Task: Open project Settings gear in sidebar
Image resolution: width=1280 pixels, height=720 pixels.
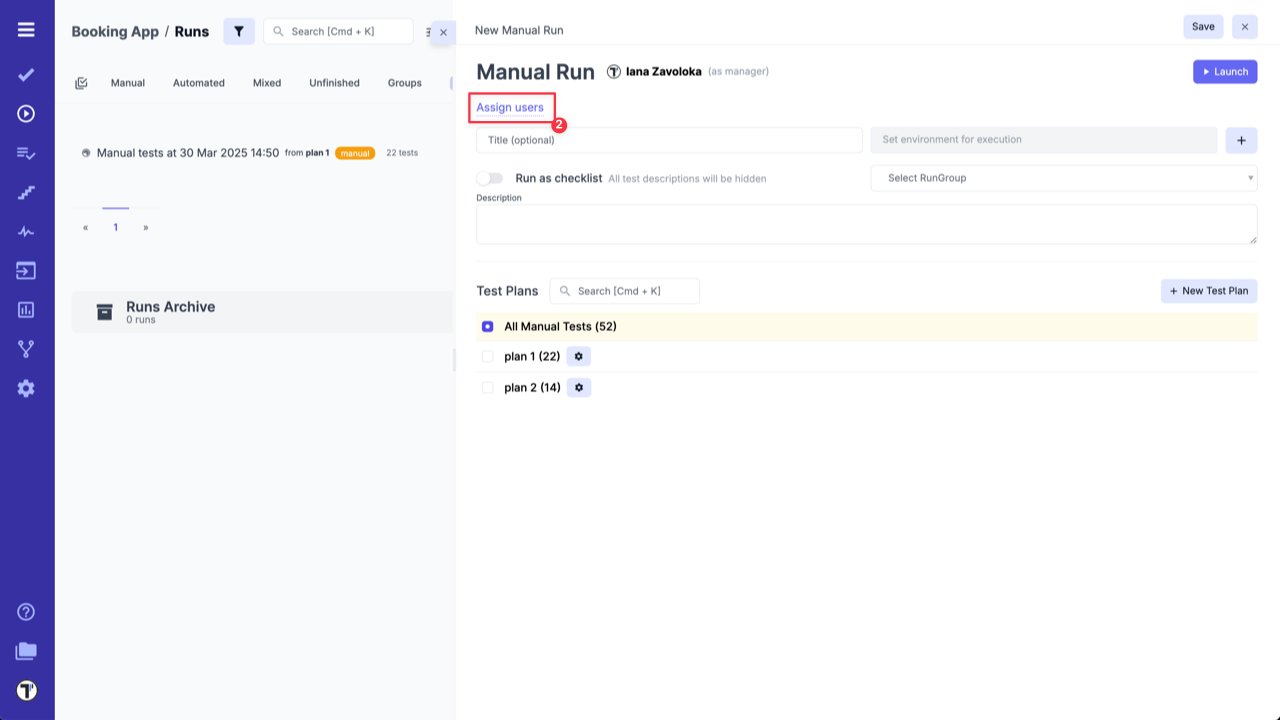Action: point(26,388)
